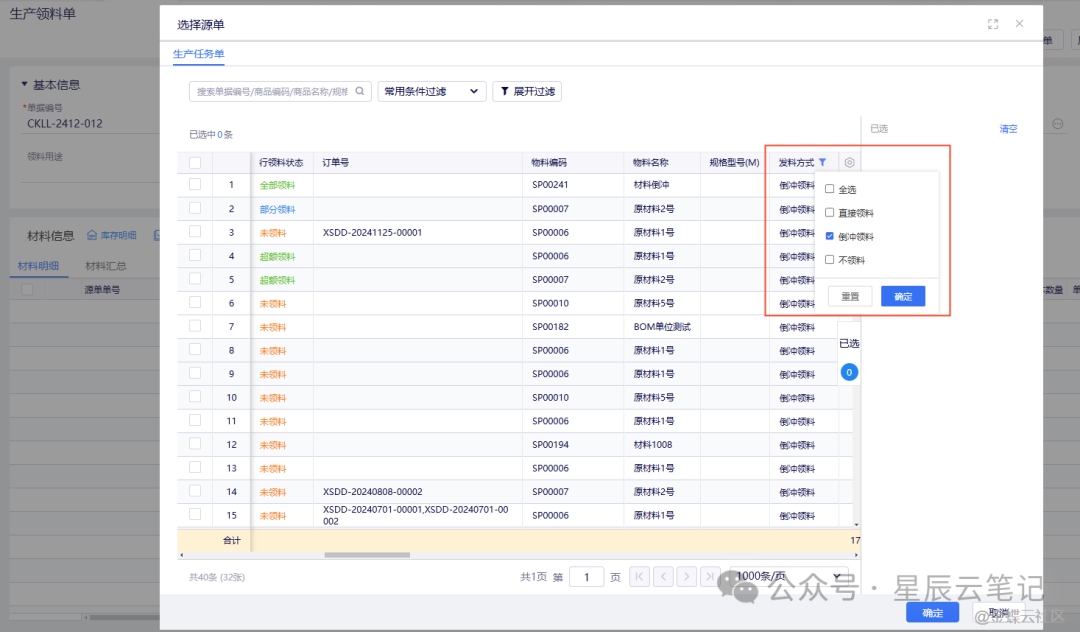Expand filters with 展开过滤 button
Image resolution: width=1080 pixels, height=632 pixels.
(527, 91)
